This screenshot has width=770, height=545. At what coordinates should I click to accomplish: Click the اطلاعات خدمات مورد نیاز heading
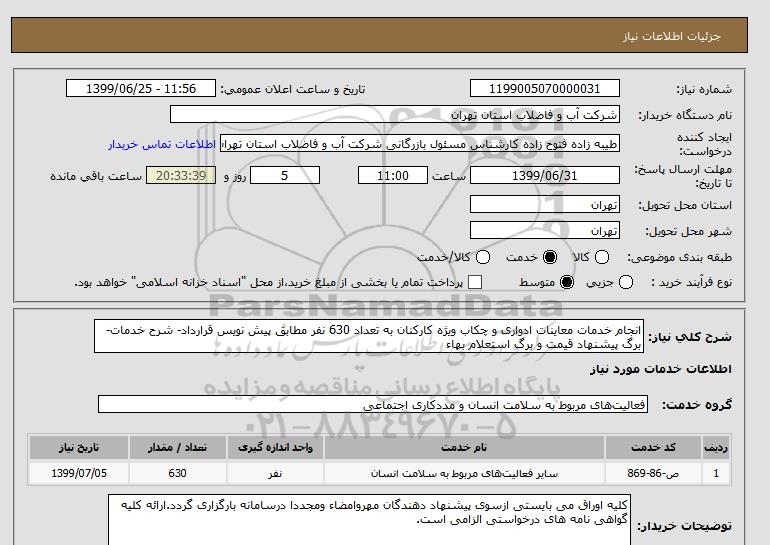[660, 369]
